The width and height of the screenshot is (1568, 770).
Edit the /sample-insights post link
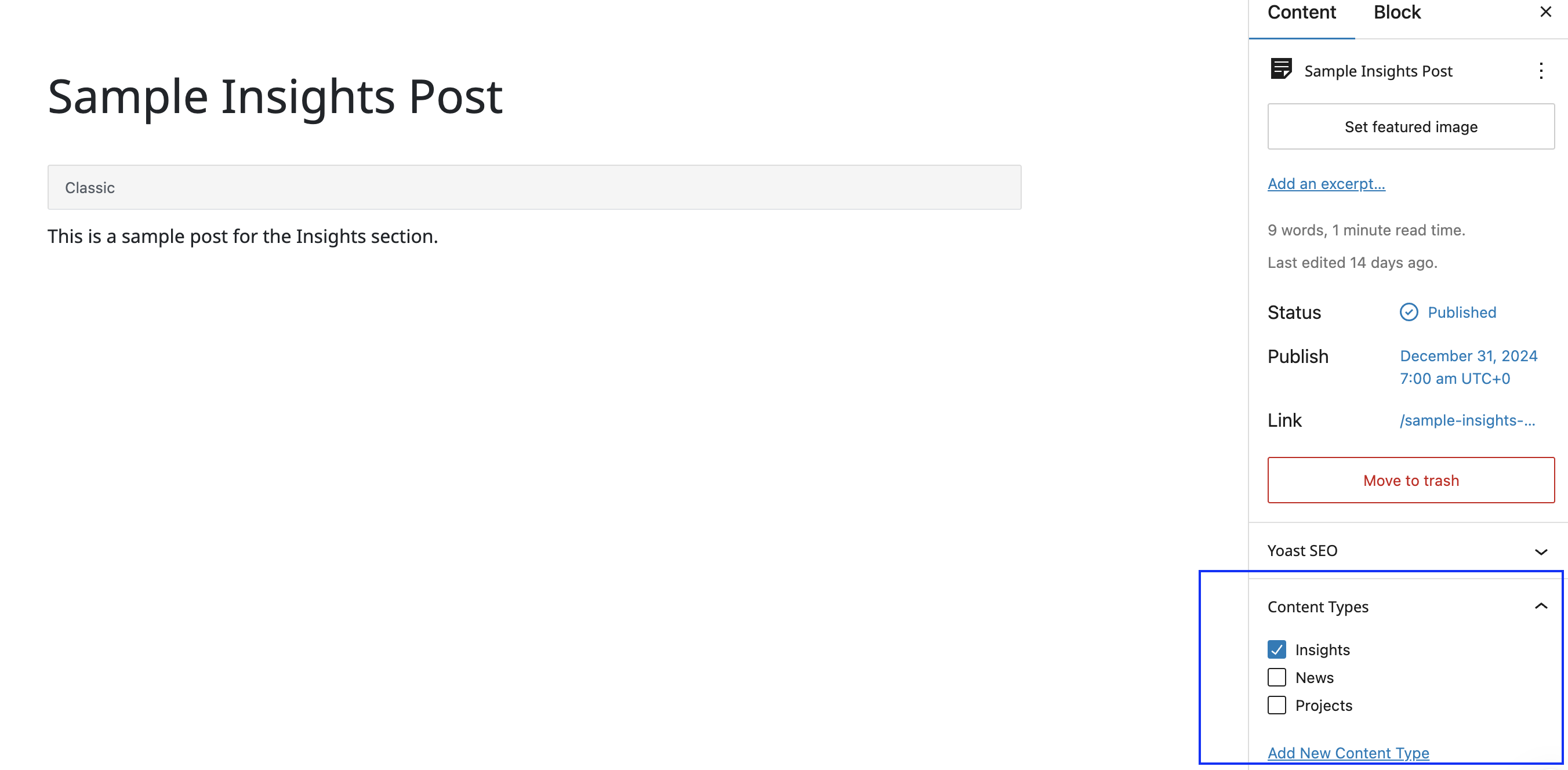click(x=1467, y=420)
